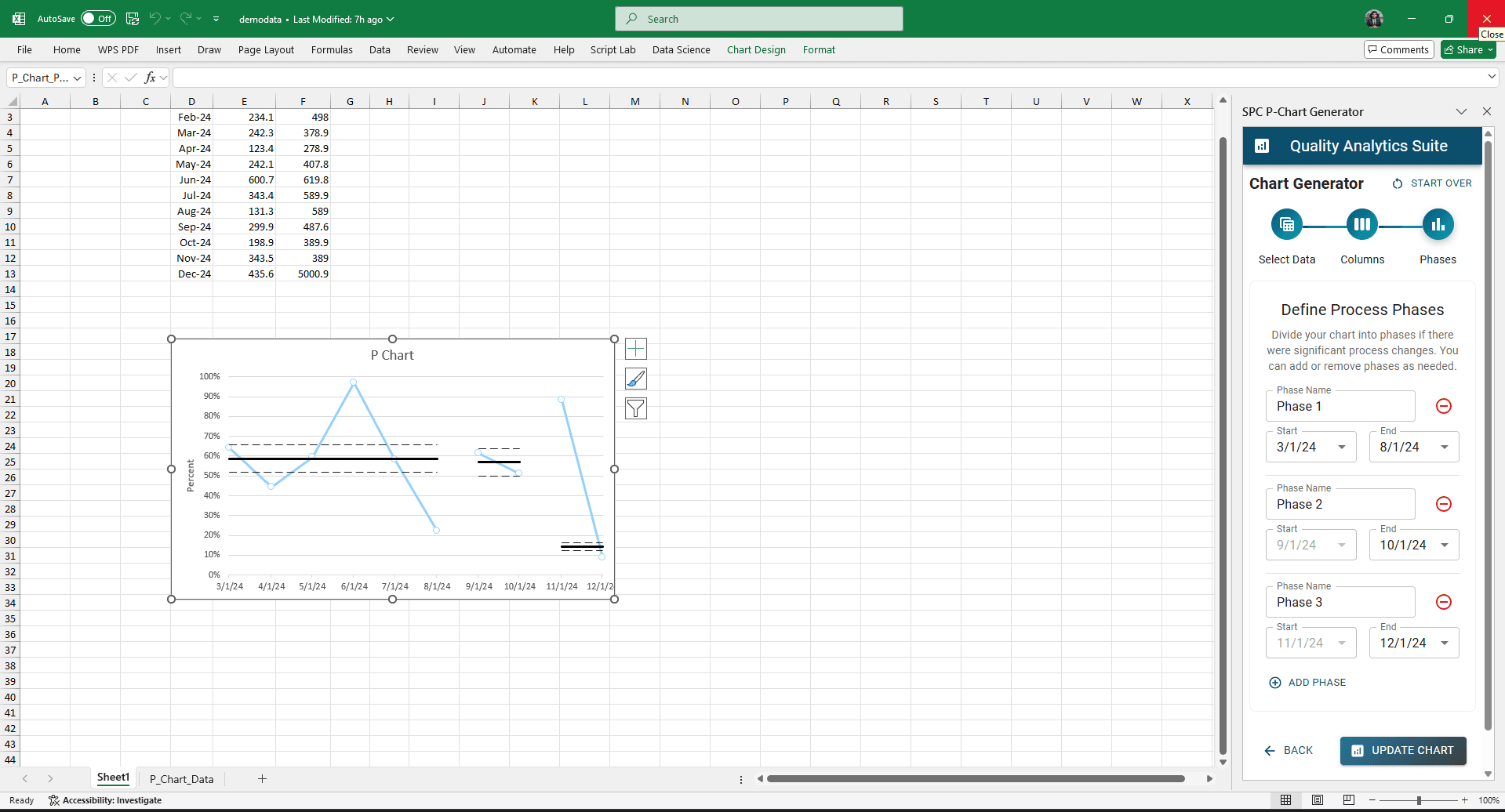The image size is (1505, 812).
Task: Click the Zoom In plus button
Action: tap(1464, 800)
